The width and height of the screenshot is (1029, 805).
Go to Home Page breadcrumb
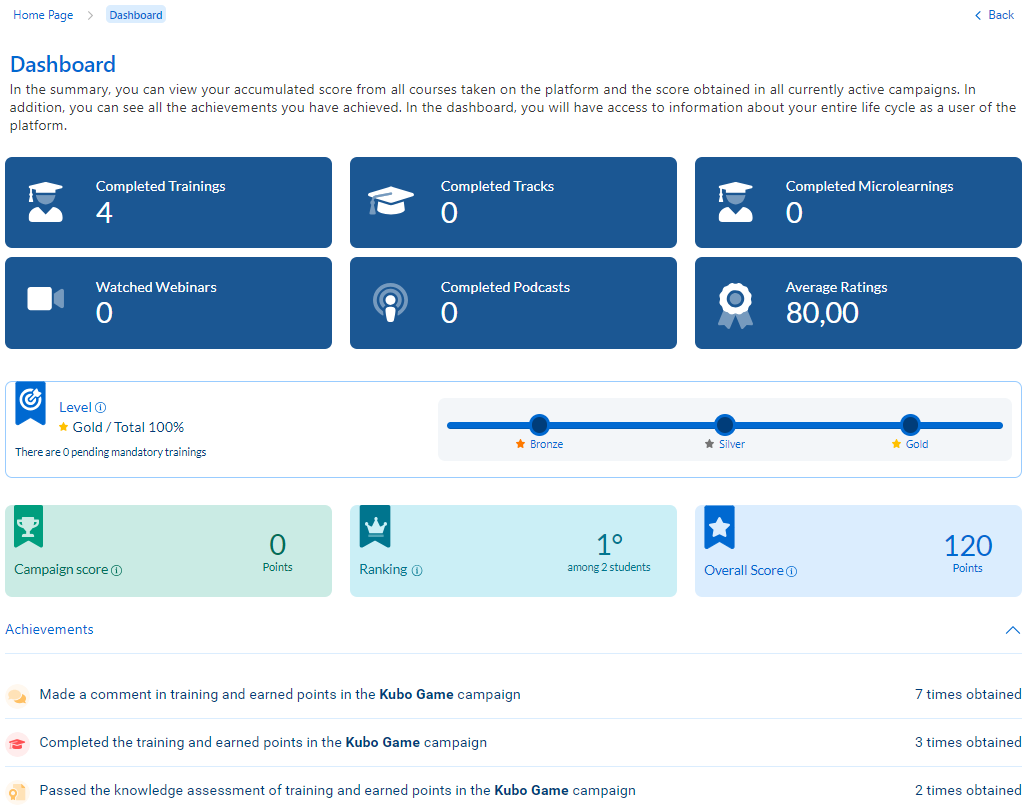pos(43,15)
